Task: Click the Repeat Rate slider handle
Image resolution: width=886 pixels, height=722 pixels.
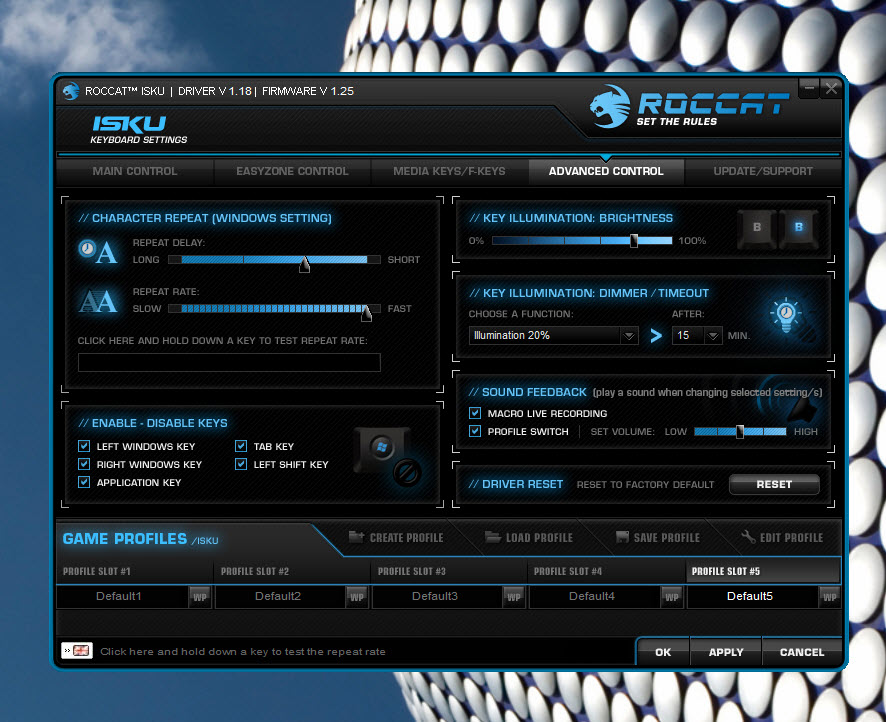Action: [366, 313]
